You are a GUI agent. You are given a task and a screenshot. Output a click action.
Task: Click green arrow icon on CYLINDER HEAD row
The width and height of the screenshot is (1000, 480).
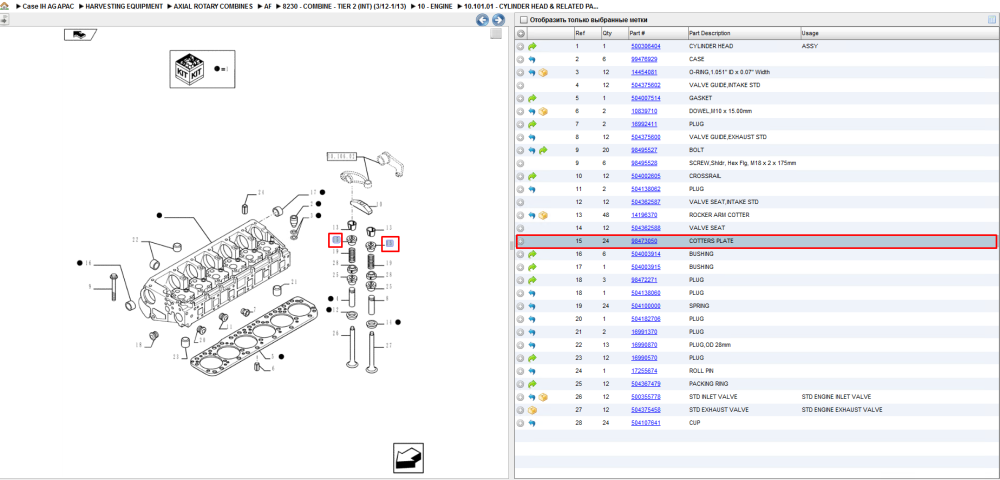tap(533, 47)
